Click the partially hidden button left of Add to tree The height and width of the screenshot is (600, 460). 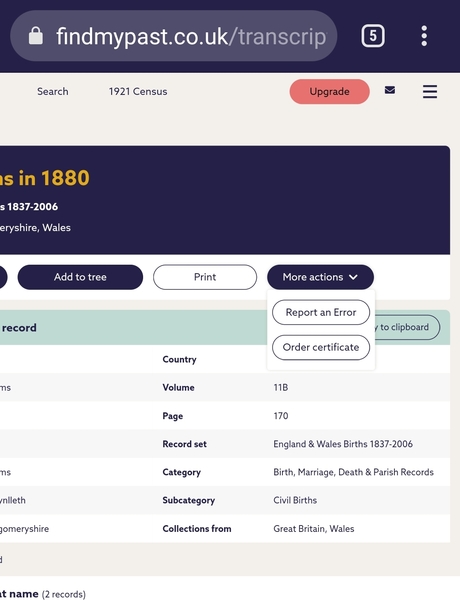click(x=3, y=277)
